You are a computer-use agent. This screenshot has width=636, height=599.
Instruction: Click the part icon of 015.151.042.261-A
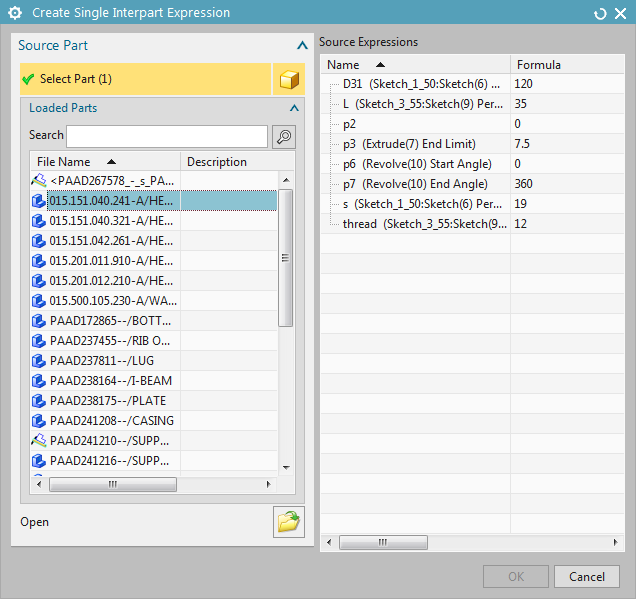(x=39, y=240)
